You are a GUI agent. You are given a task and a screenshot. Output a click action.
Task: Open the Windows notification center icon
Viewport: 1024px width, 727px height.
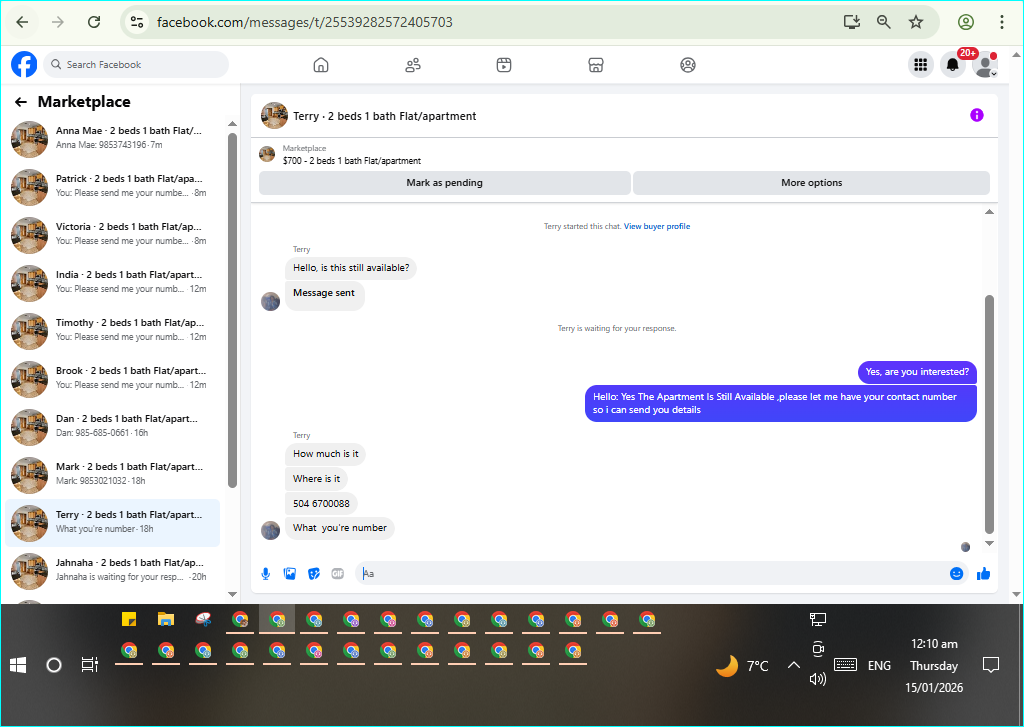pos(991,665)
